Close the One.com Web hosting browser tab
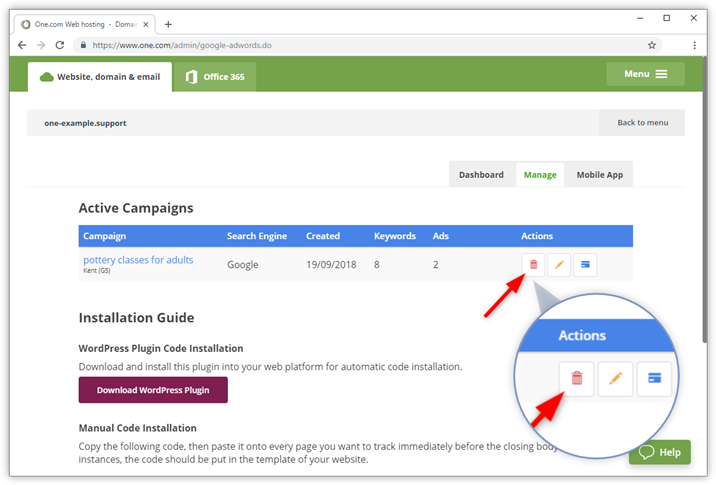This screenshot has width=716, height=485. pos(146,24)
